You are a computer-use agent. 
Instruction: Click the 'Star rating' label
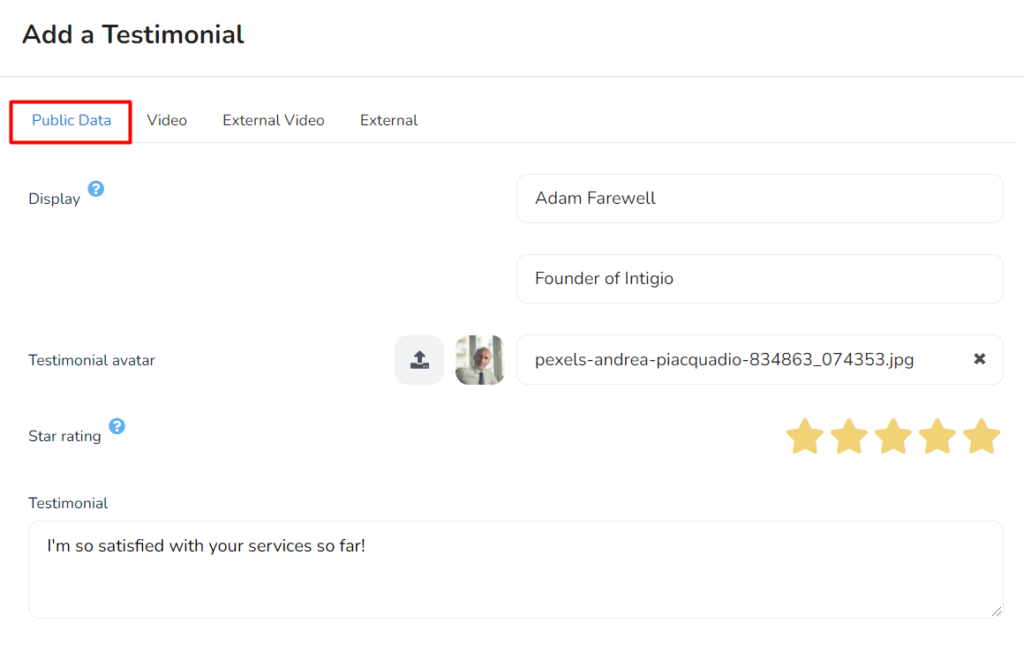coord(65,436)
